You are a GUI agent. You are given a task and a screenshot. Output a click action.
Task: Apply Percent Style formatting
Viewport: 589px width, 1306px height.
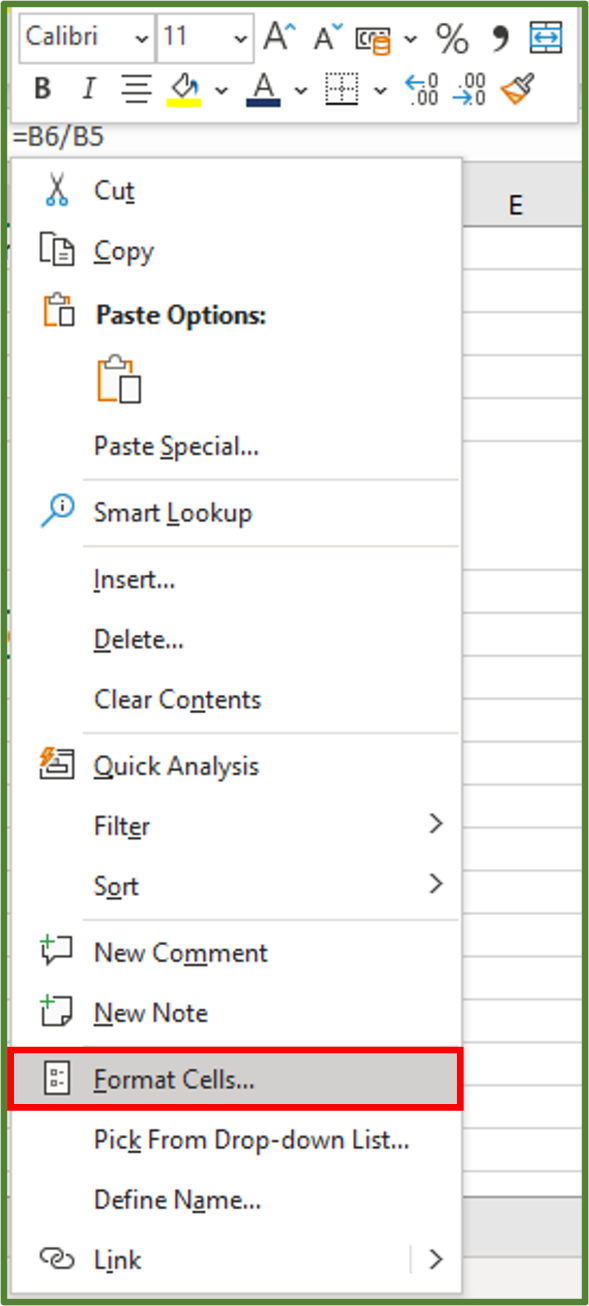point(452,40)
